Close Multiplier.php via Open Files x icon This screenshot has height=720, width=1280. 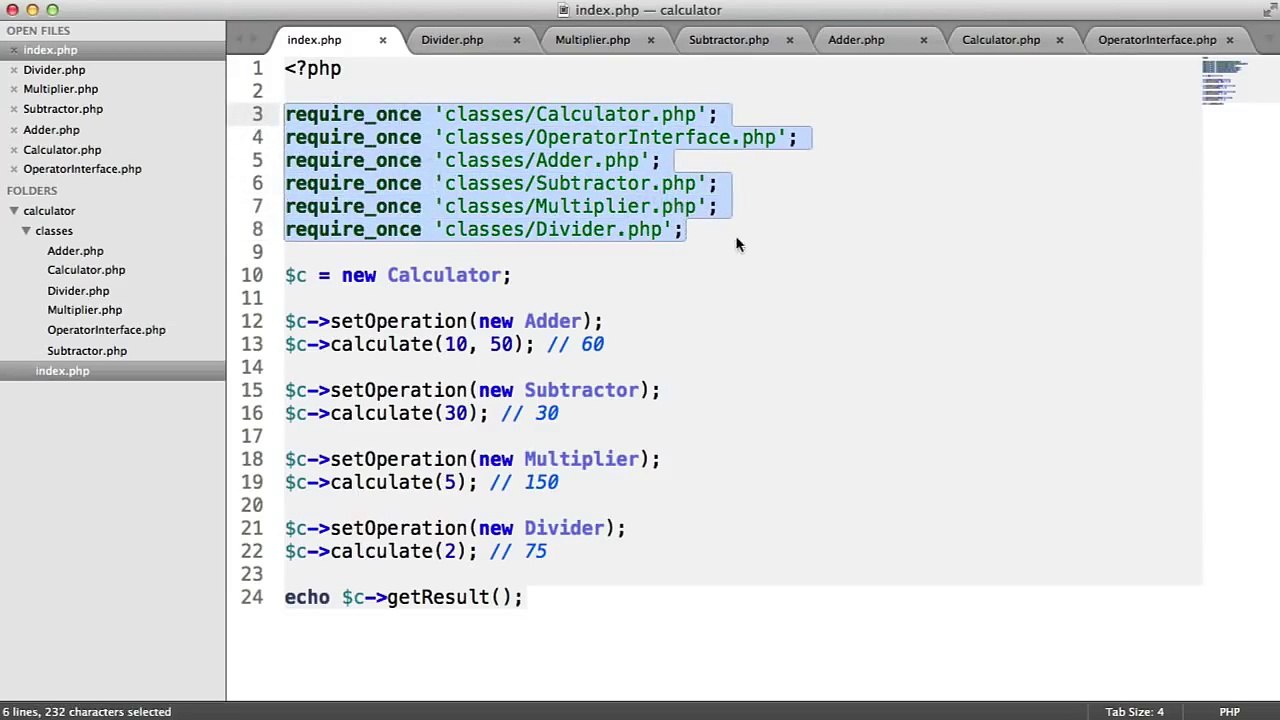tap(12, 89)
